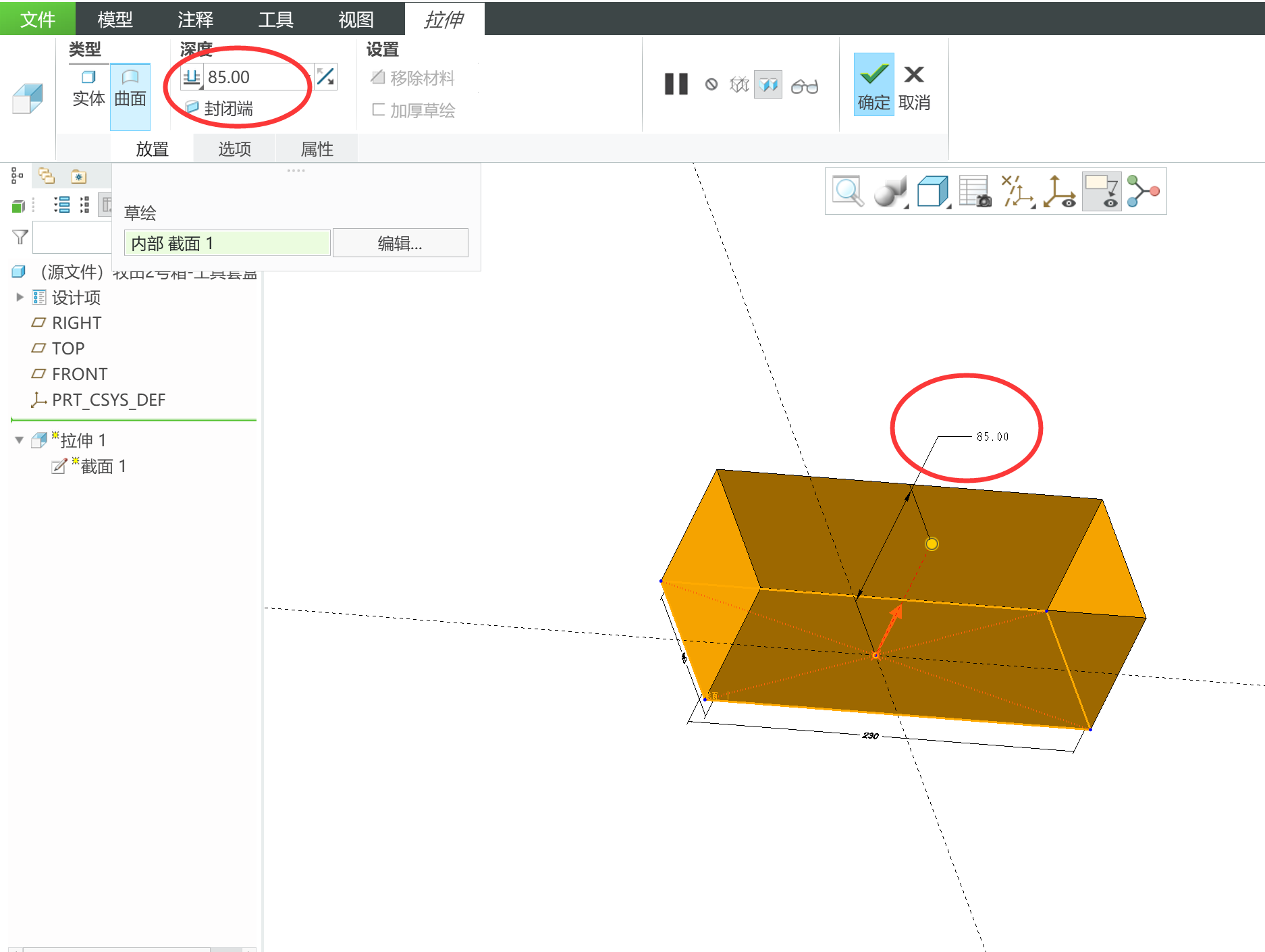Click the depth value field showing 85.00
The width and height of the screenshot is (1265, 952).
[255, 78]
